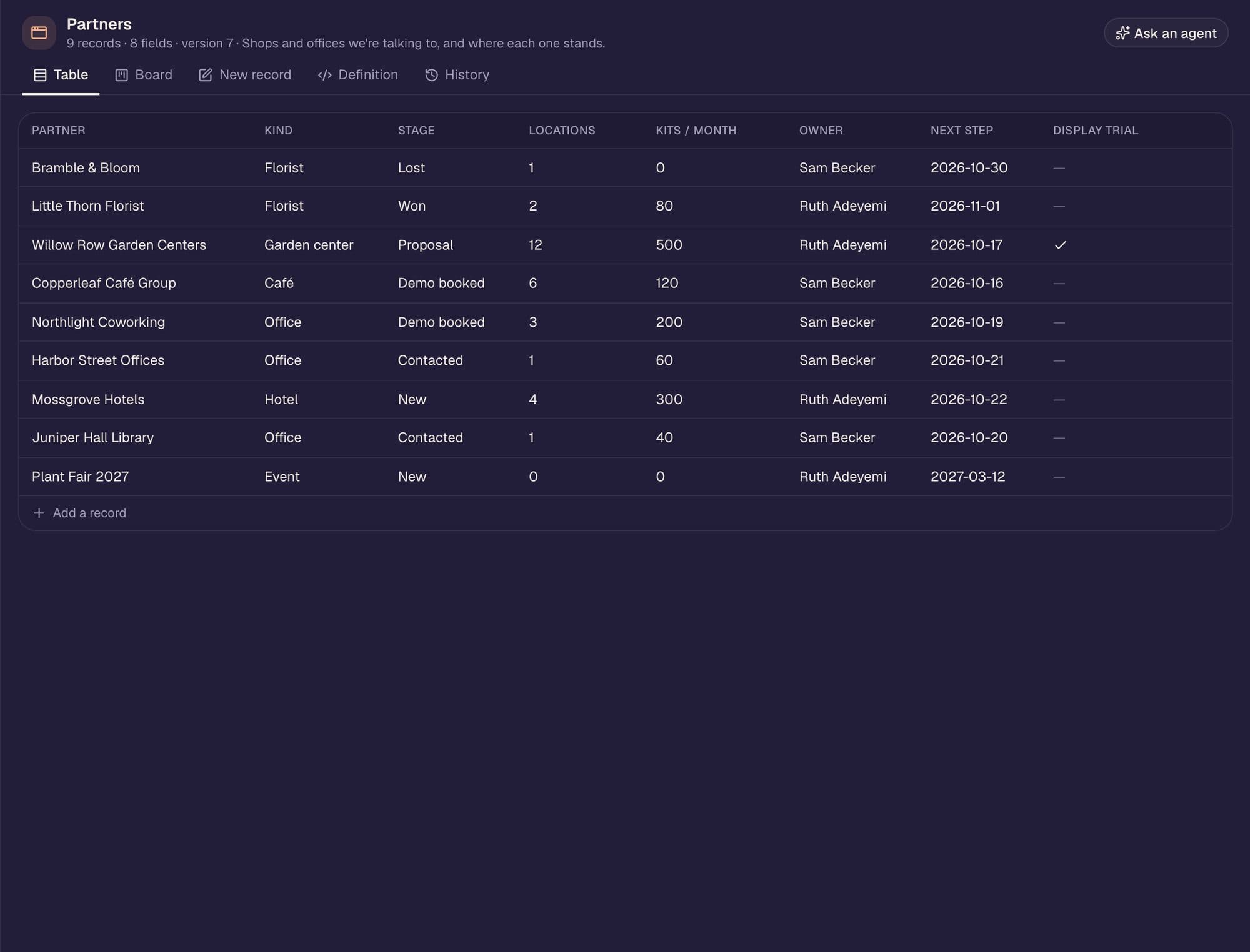Sort by the Kits / Month column header
The image size is (1250, 952).
pyautogui.click(x=696, y=131)
